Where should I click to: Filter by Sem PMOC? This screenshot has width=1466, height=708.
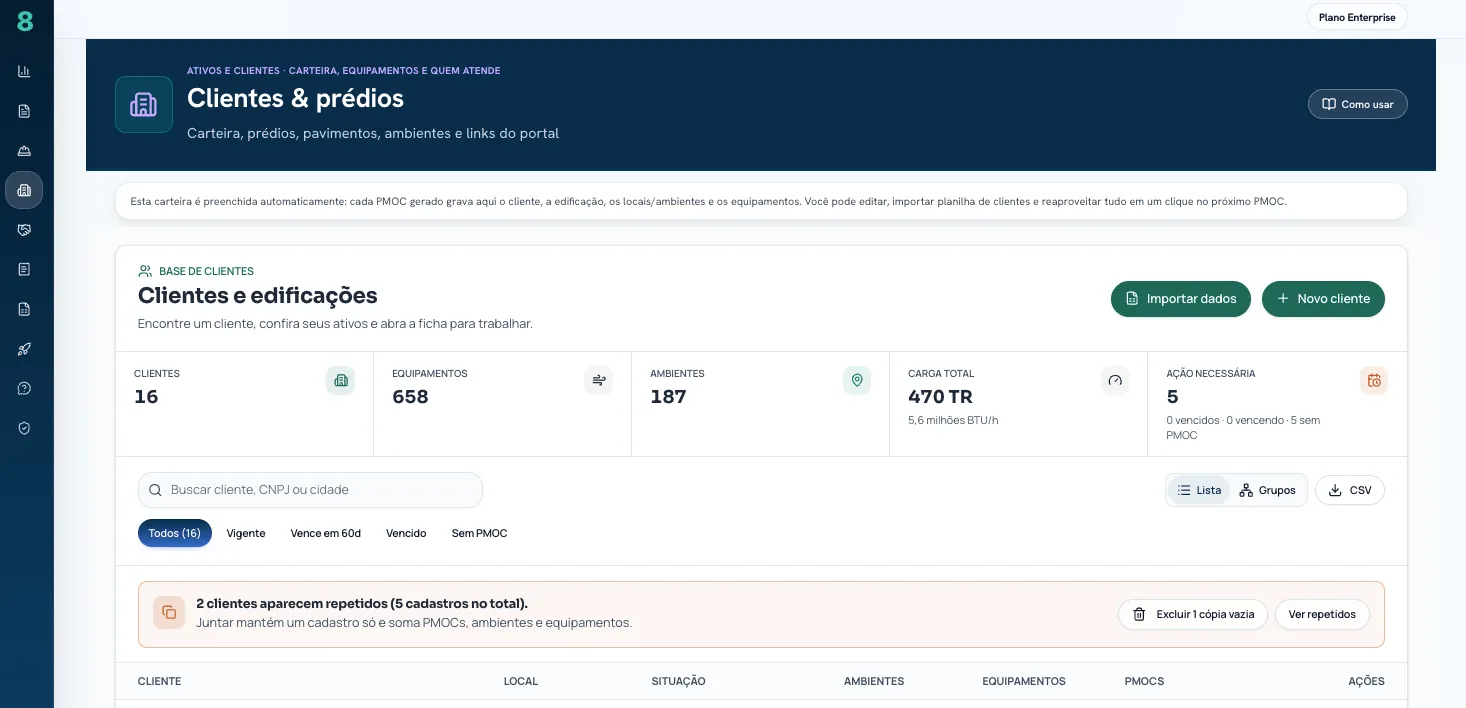[x=480, y=533]
